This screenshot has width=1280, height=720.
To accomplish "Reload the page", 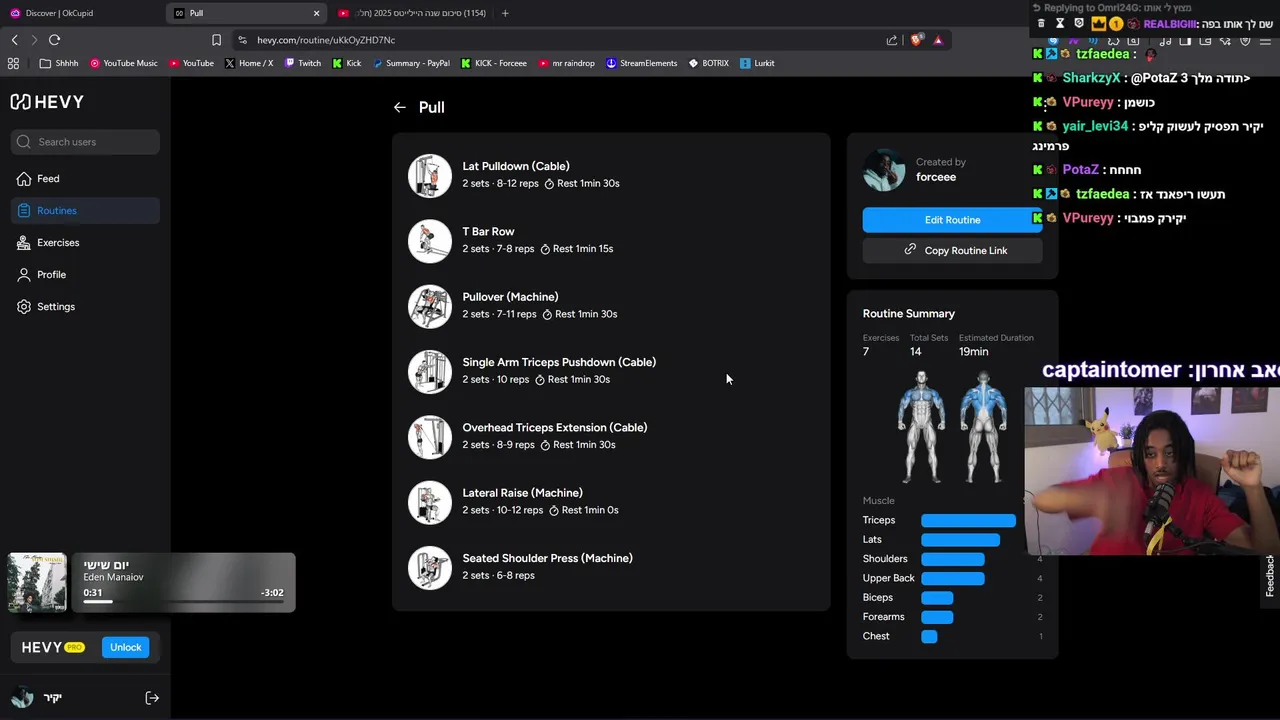I will click(x=54, y=40).
